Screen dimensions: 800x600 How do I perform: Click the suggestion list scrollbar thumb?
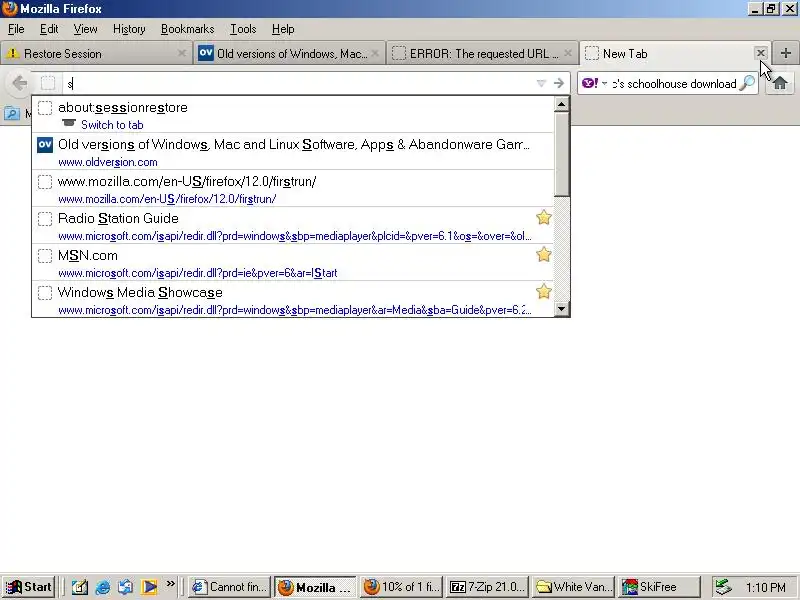(x=561, y=154)
